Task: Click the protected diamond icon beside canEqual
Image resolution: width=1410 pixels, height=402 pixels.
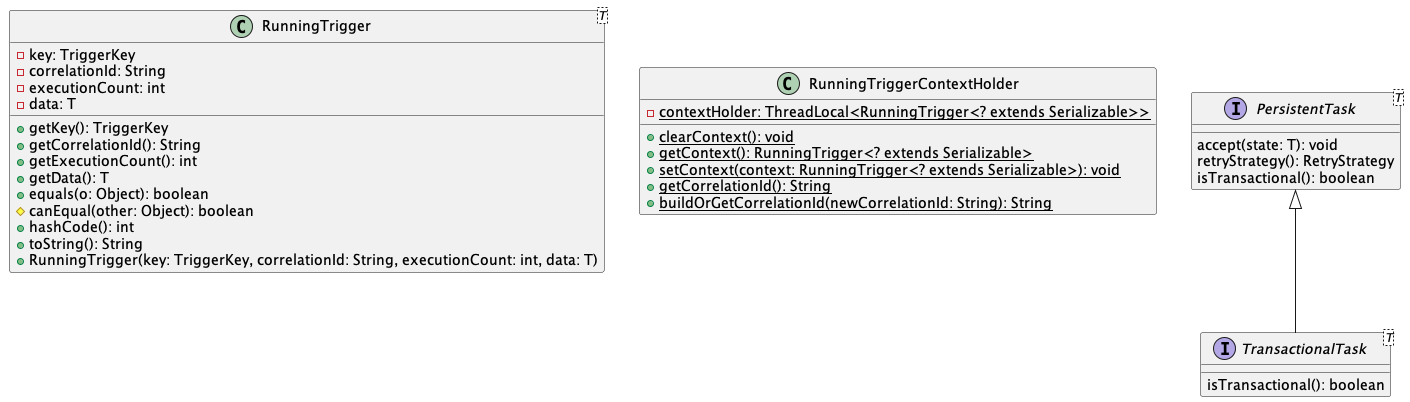Action: [20, 212]
